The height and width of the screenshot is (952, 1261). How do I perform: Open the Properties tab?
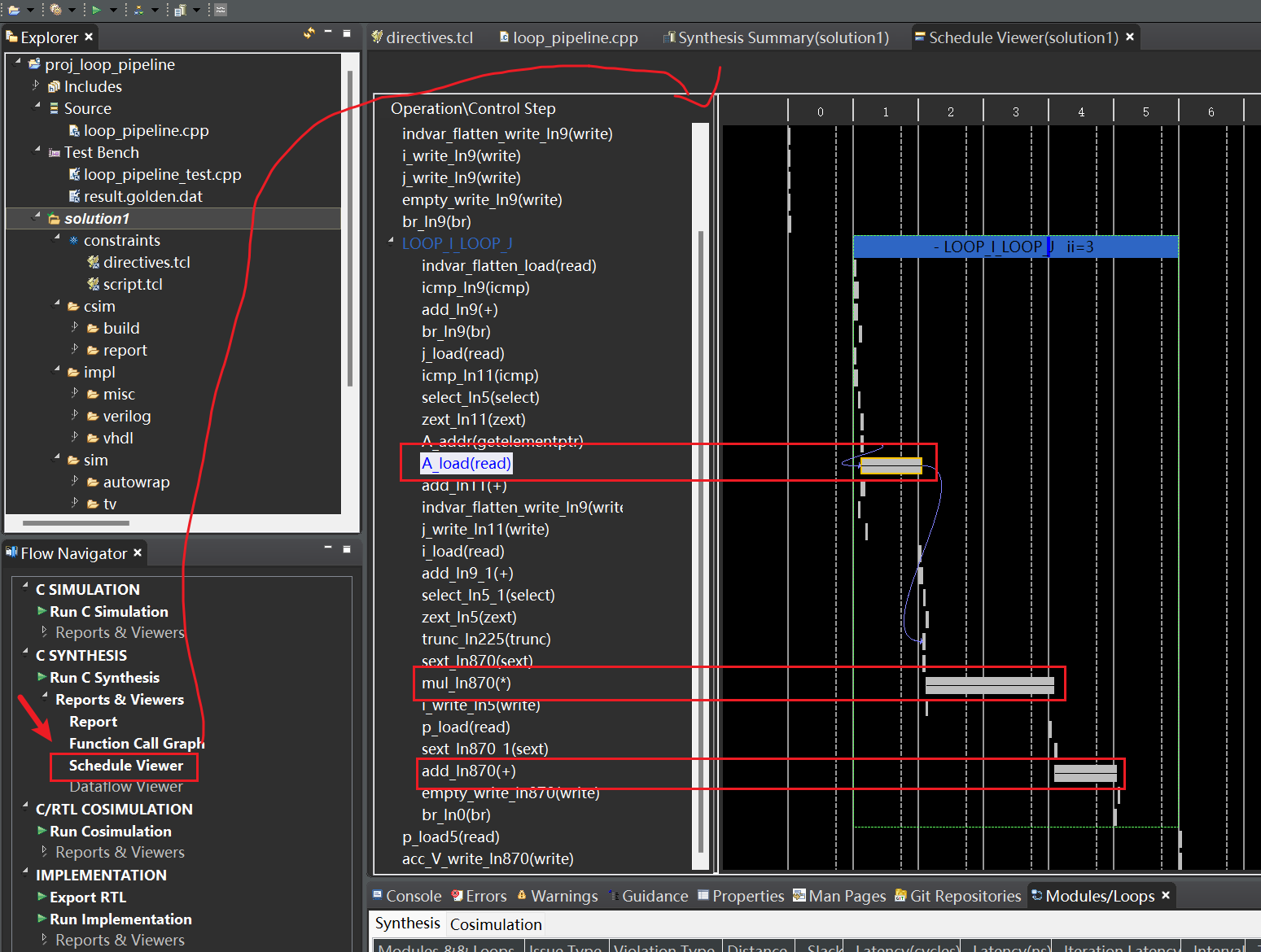coord(741,896)
